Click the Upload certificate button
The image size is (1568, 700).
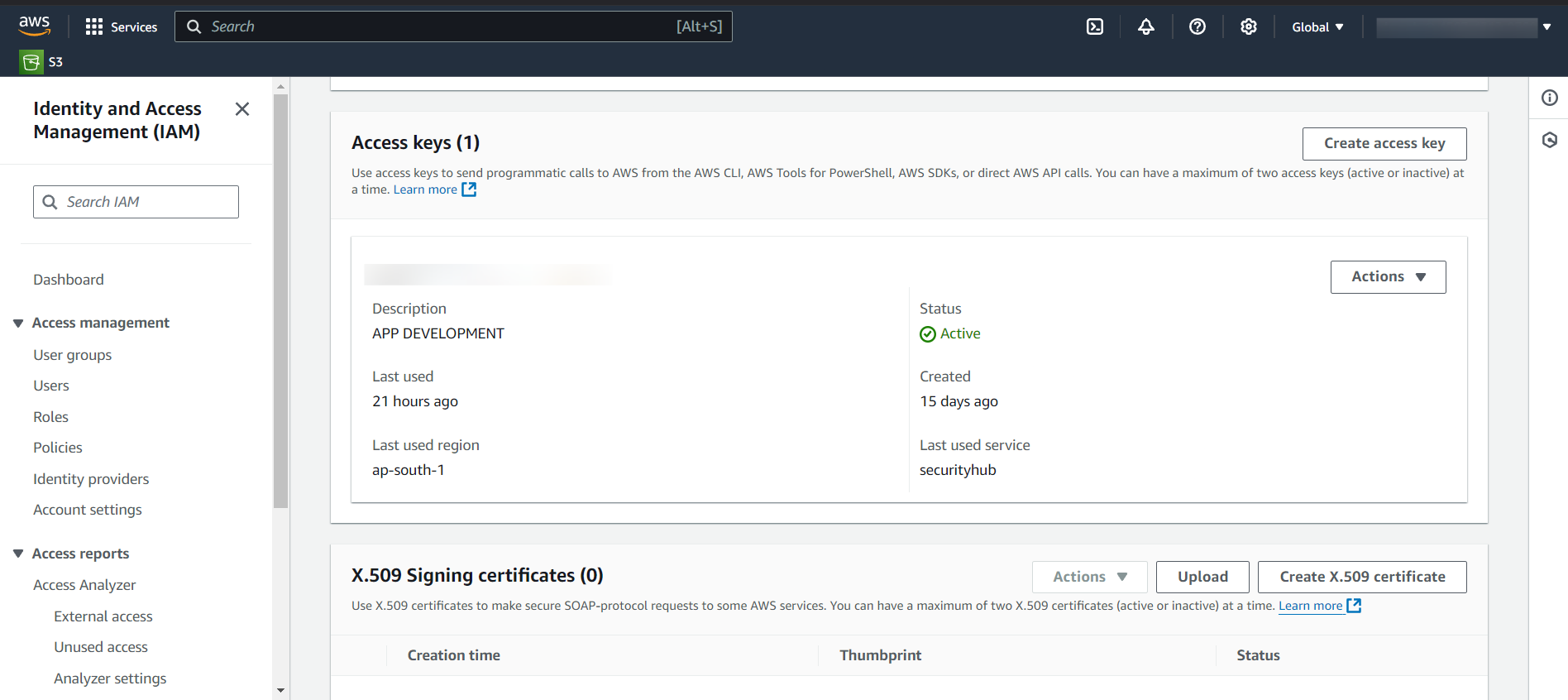[x=1202, y=577]
